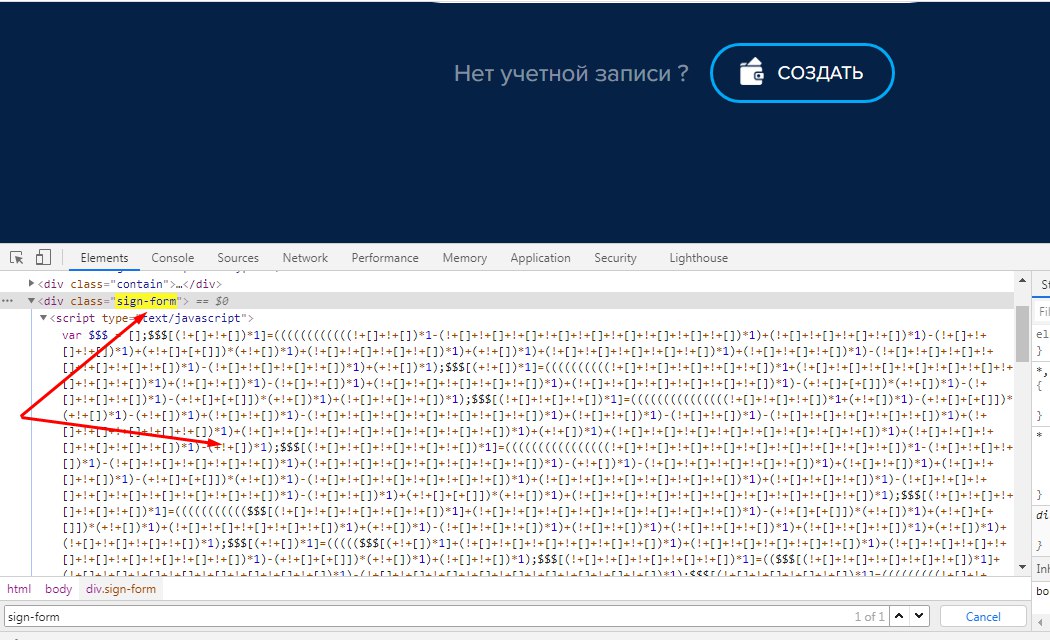1050x640 pixels.
Task: Collapse the script type text/javascript node
Action: pyautogui.click(x=44, y=318)
